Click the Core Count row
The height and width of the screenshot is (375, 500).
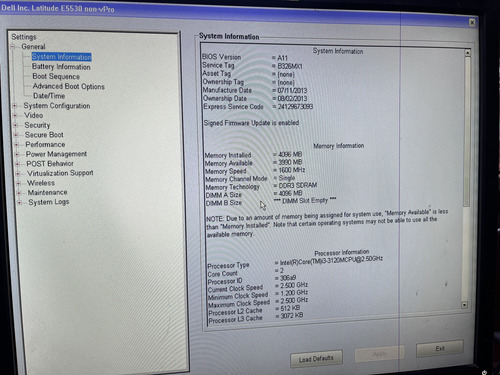coord(246,272)
